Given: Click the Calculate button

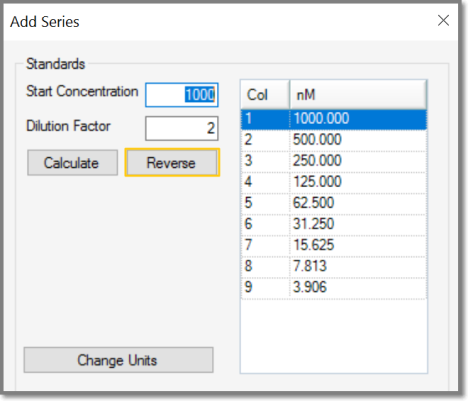Looking at the screenshot, I should tap(72, 163).
